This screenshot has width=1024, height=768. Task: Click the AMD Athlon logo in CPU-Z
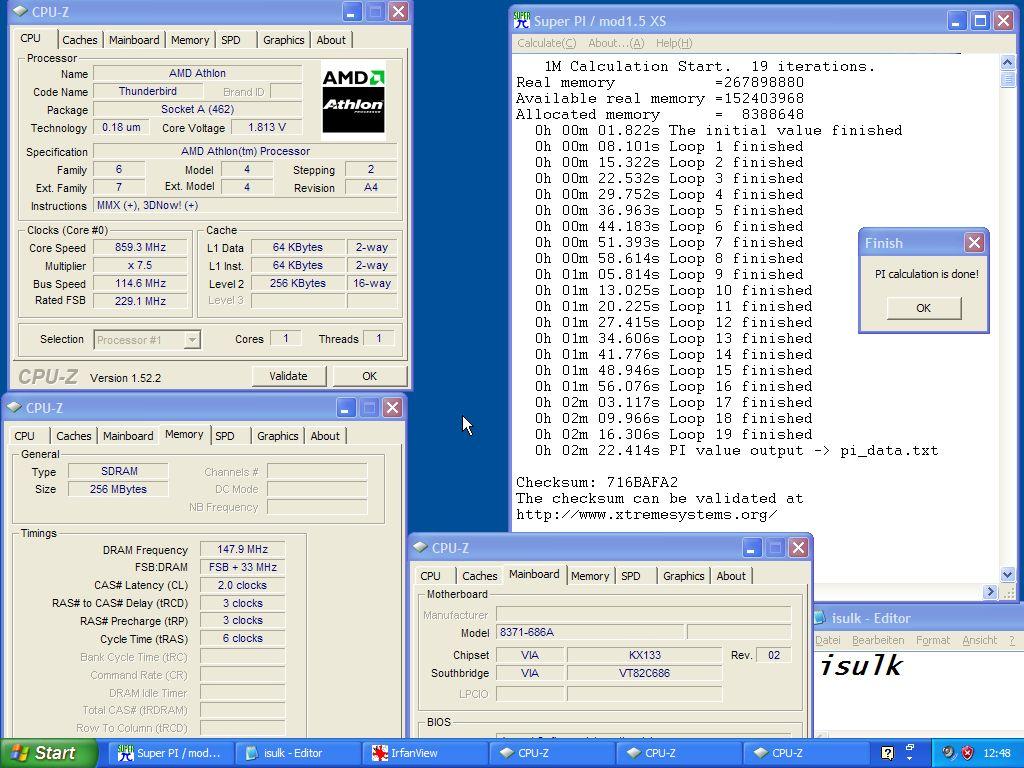(x=353, y=101)
